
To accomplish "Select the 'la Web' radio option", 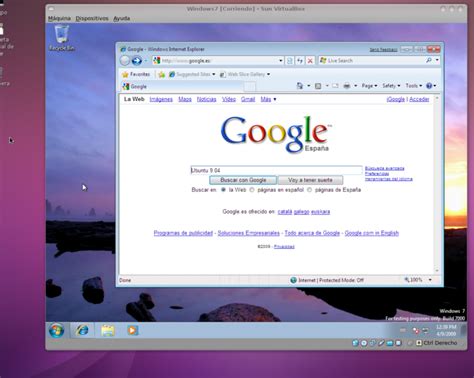I will pyautogui.click(x=223, y=190).
